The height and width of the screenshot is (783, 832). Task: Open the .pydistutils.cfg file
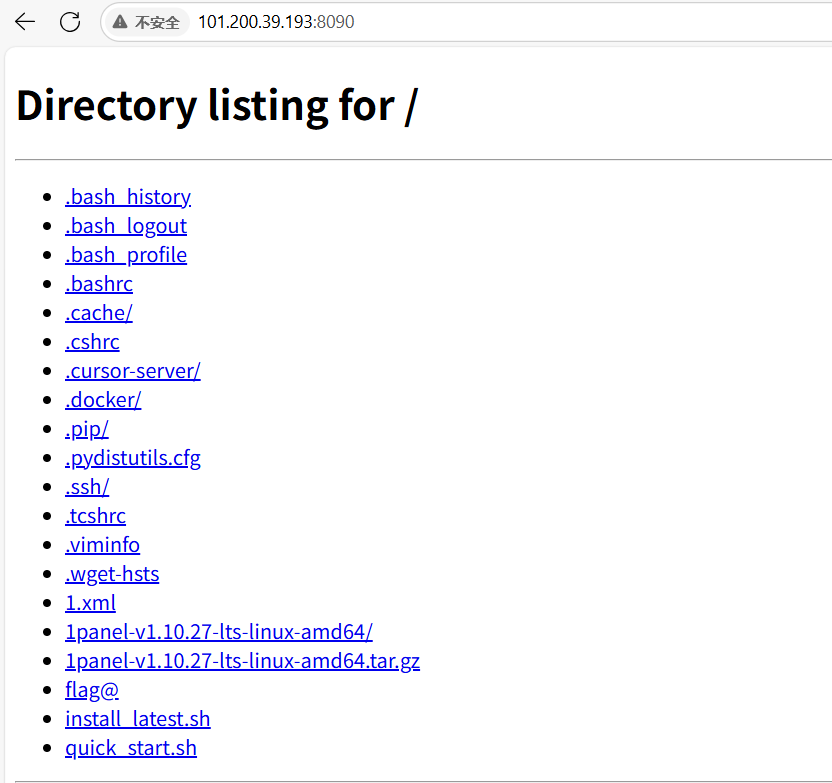click(x=133, y=458)
